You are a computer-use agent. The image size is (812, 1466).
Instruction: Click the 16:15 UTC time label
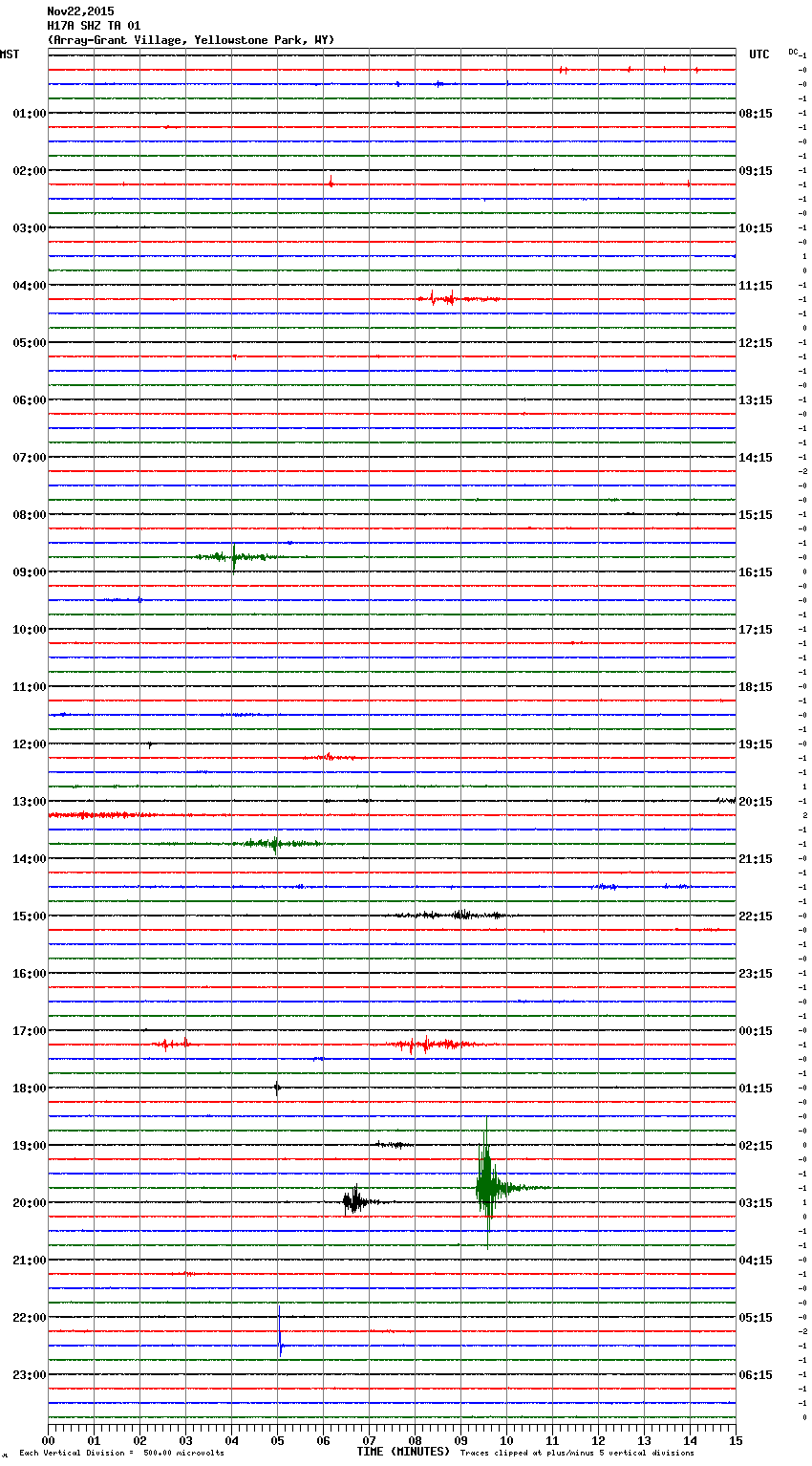click(x=756, y=572)
